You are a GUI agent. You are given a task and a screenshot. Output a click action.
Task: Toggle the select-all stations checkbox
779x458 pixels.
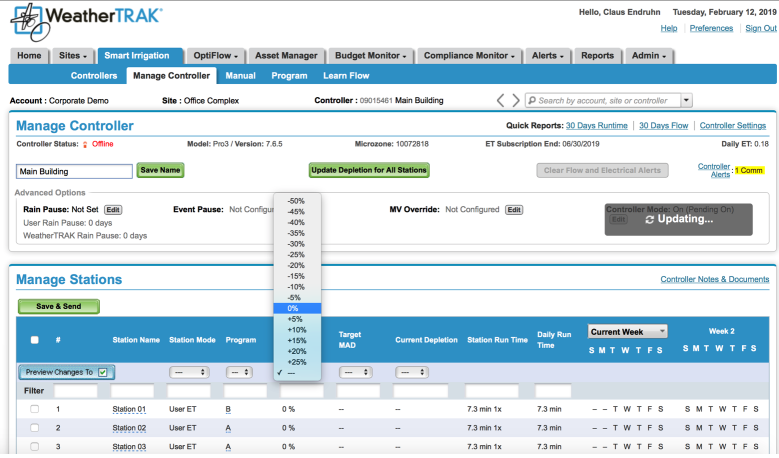click(x=34, y=340)
